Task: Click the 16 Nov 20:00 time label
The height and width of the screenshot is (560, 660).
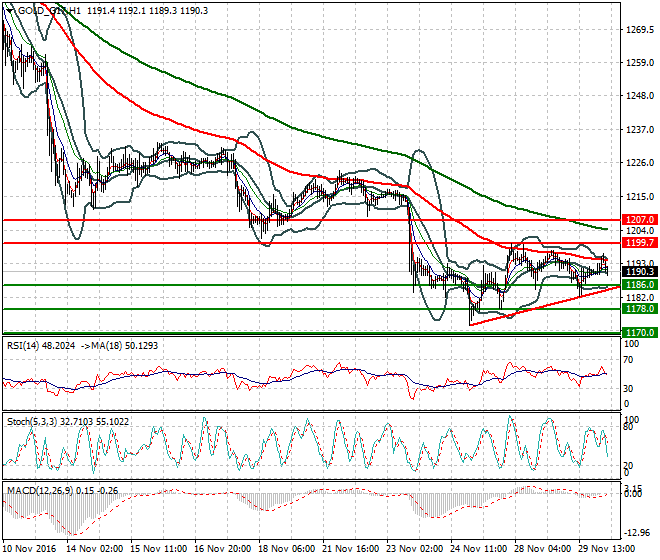Action: pyautogui.click(x=223, y=549)
